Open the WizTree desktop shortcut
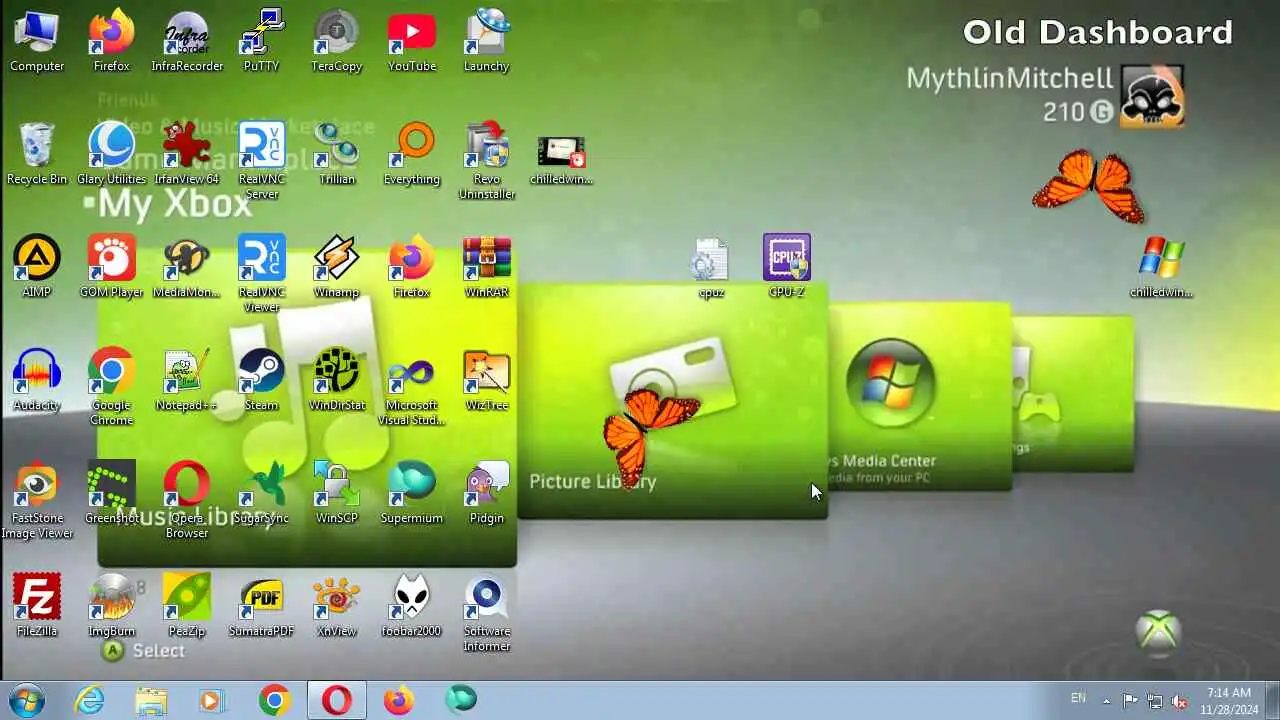The image size is (1280, 720). tap(487, 380)
